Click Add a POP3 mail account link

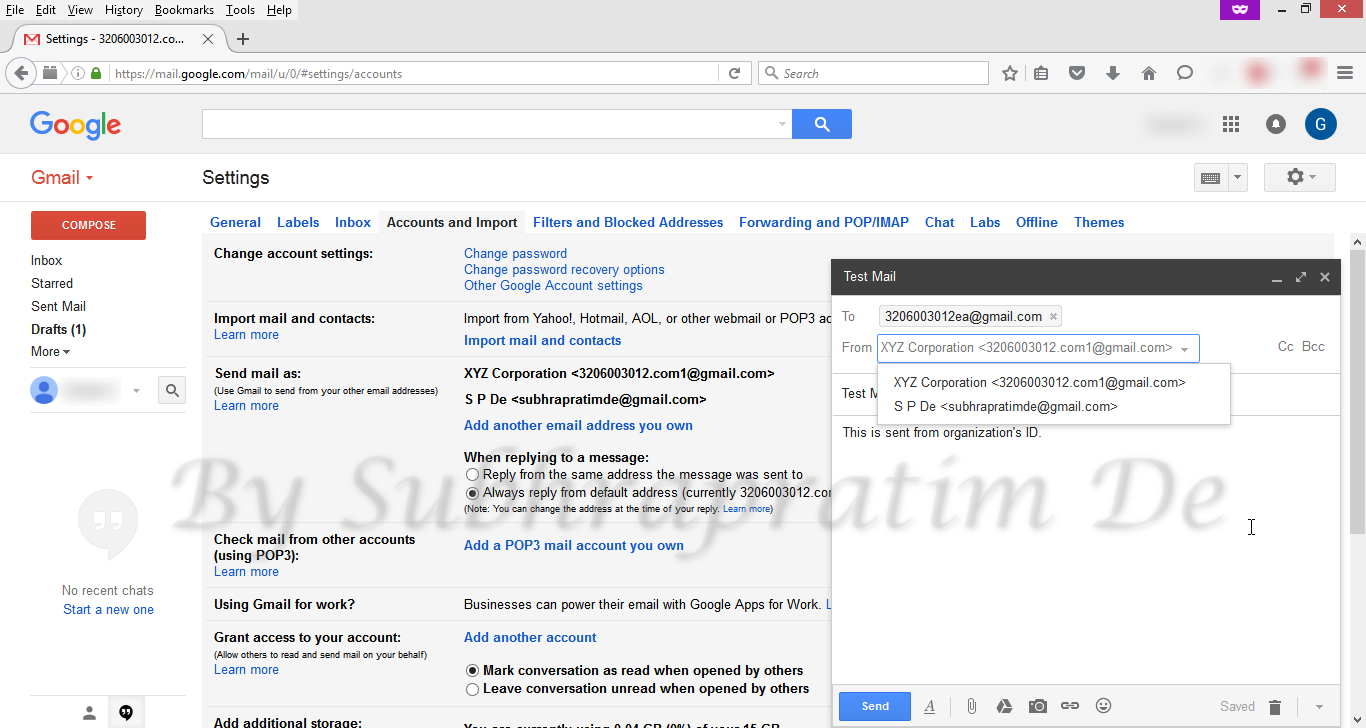click(x=574, y=546)
